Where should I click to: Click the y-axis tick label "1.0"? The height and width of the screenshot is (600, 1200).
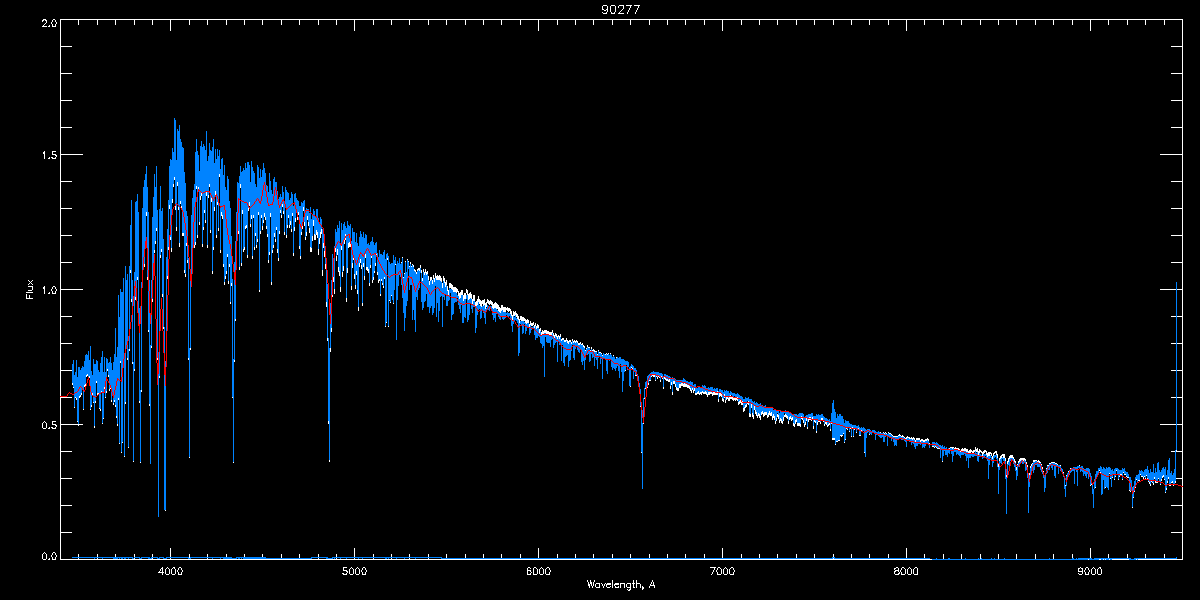pyautogui.click(x=49, y=290)
